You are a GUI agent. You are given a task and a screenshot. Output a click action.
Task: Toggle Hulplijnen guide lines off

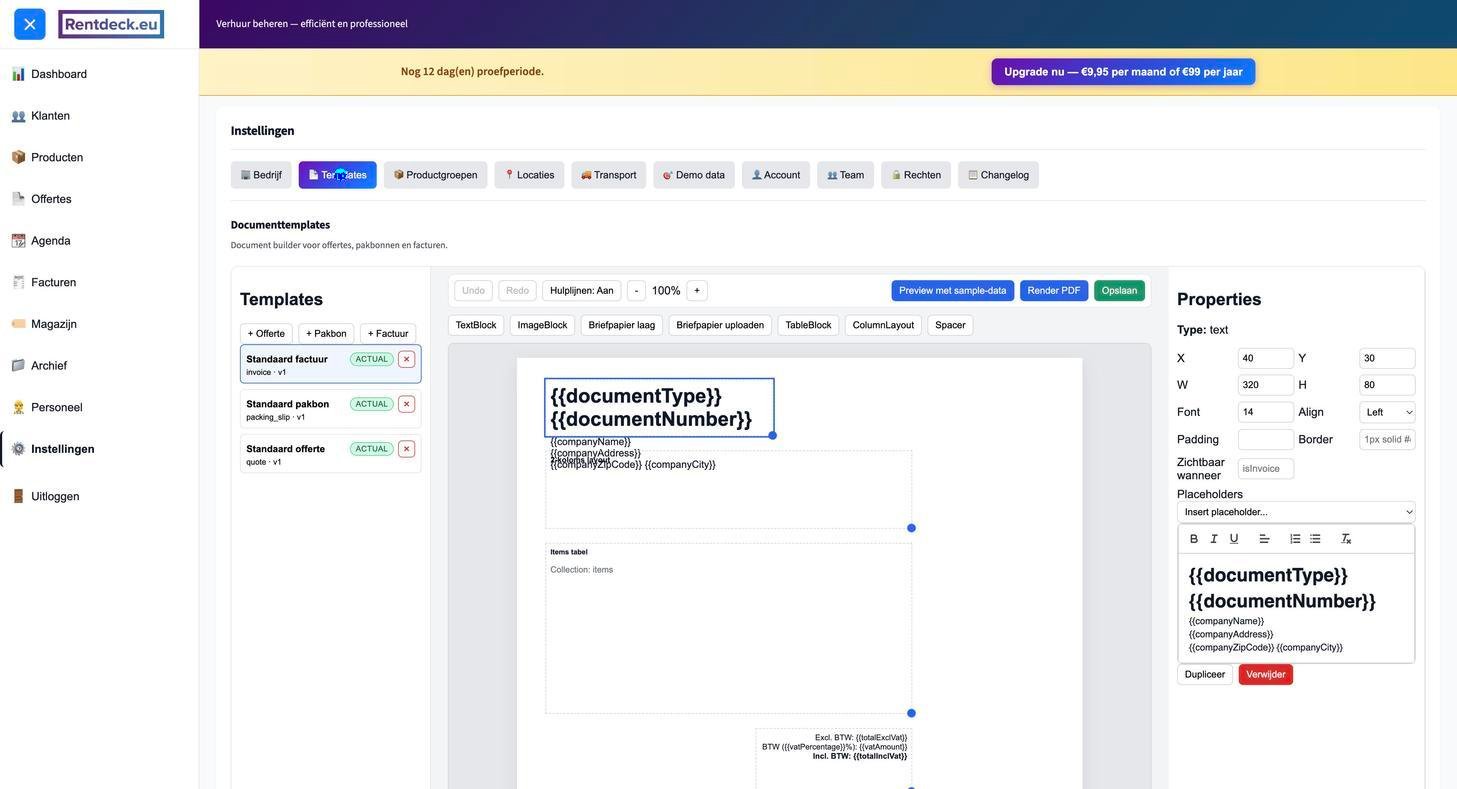coord(581,291)
